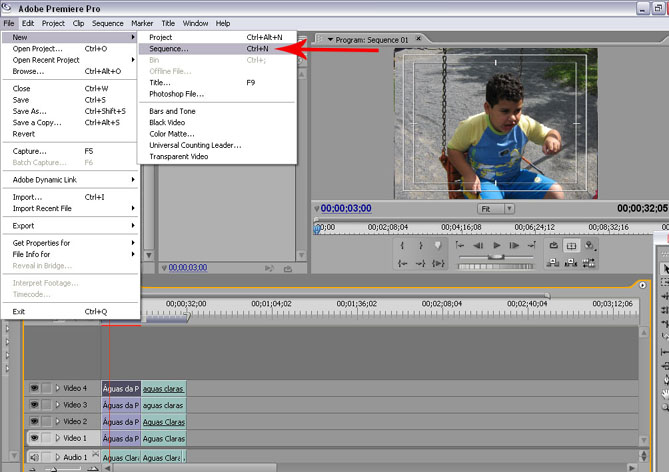Image resolution: width=669 pixels, height=472 pixels.
Task: Click the Set In Point icon
Action: point(403,245)
